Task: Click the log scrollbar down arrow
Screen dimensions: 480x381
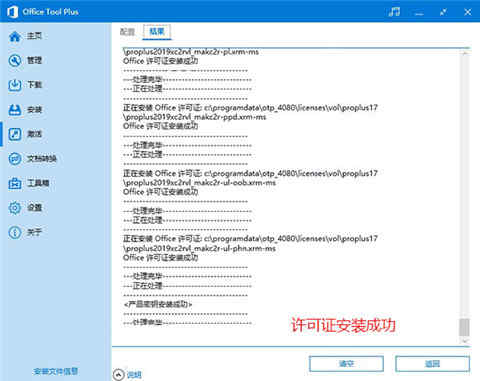Action: click(464, 341)
